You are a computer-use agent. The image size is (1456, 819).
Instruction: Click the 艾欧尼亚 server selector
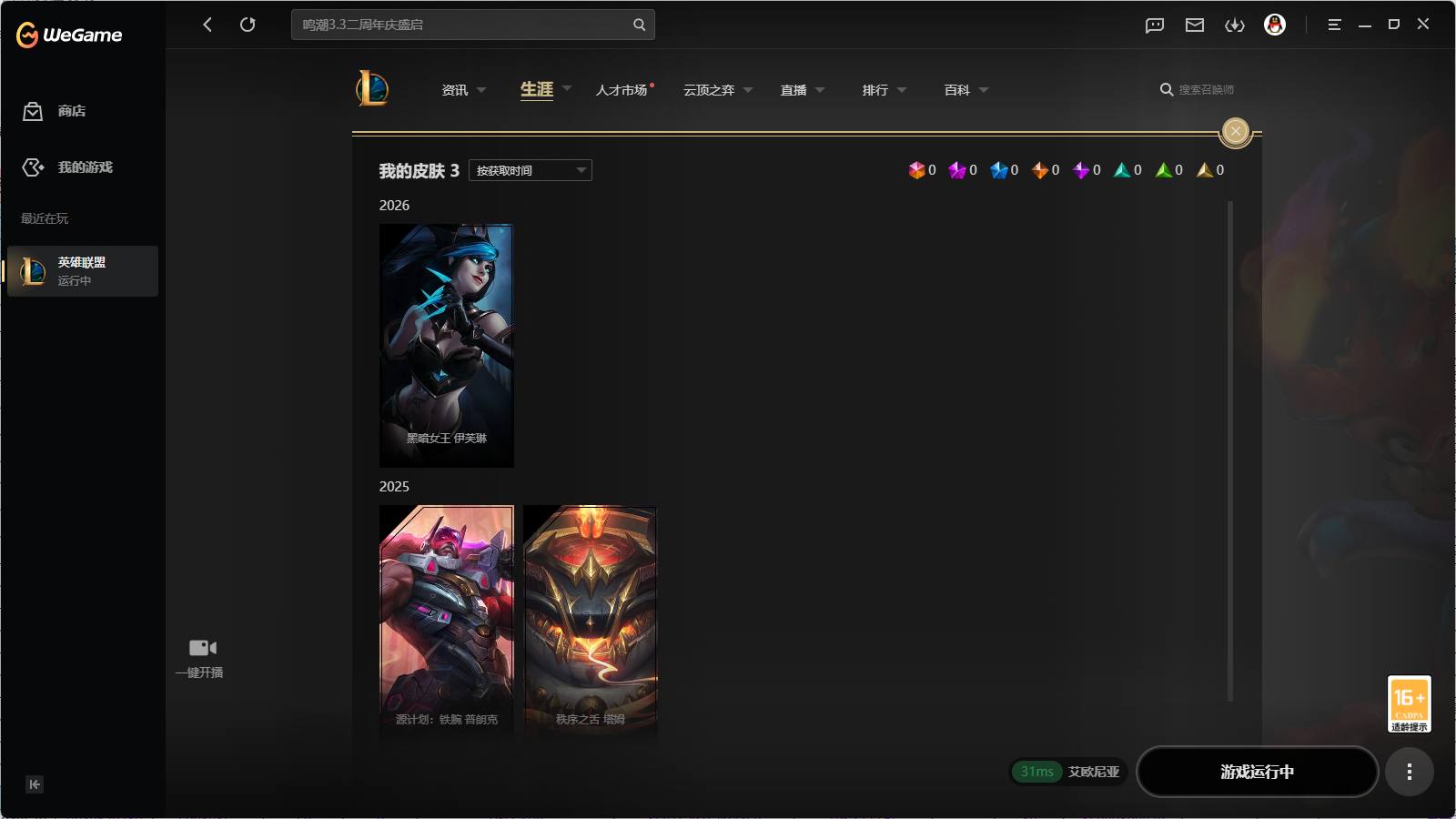[1094, 772]
